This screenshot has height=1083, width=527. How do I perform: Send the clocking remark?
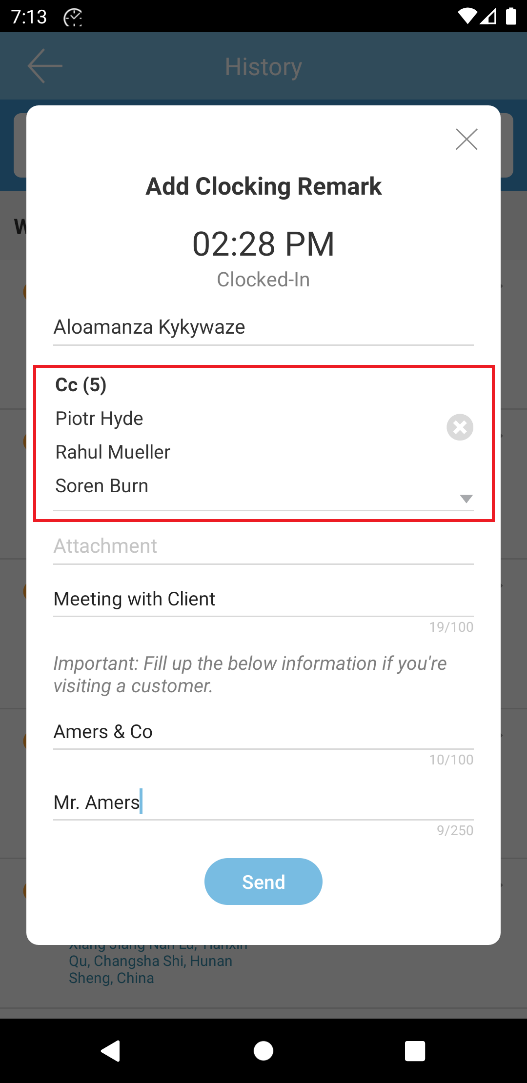[x=263, y=881]
